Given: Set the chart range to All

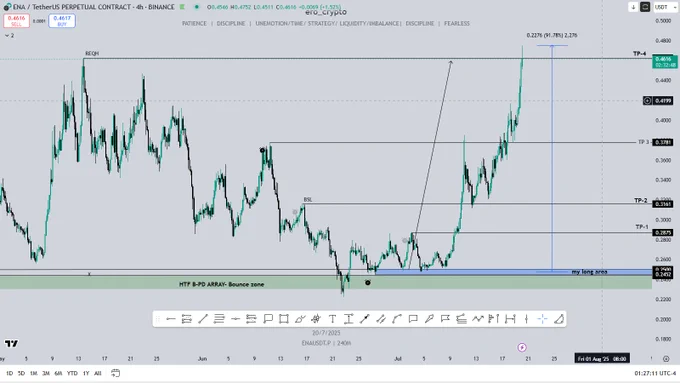Looking at the screenshot, I should click(98, 373).
